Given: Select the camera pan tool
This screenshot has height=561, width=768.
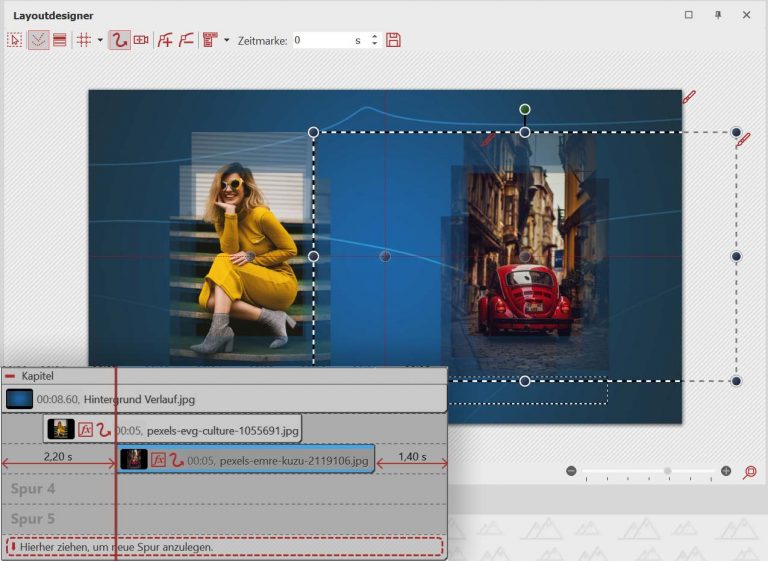Looking at the screenshot, I should [141, 40].
